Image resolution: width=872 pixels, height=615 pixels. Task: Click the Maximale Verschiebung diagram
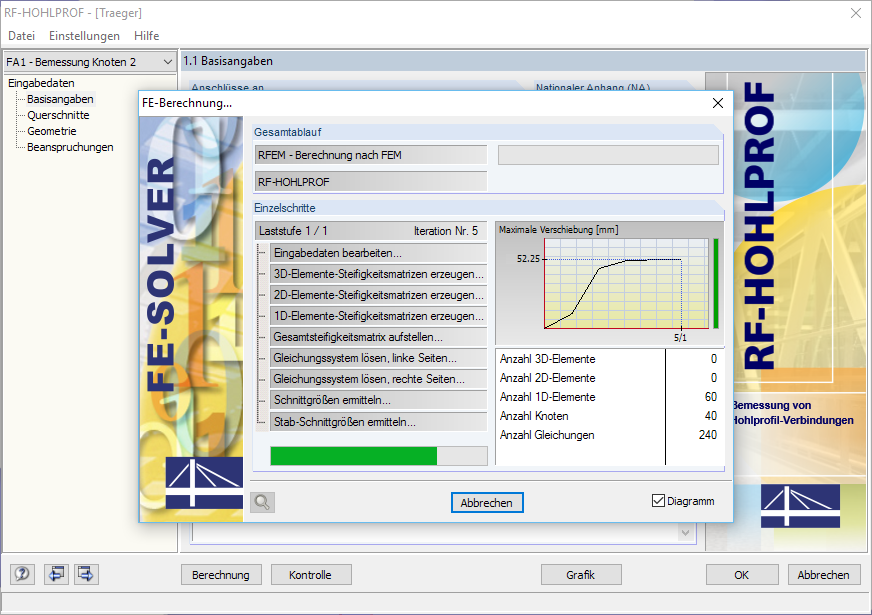[626, 284]
